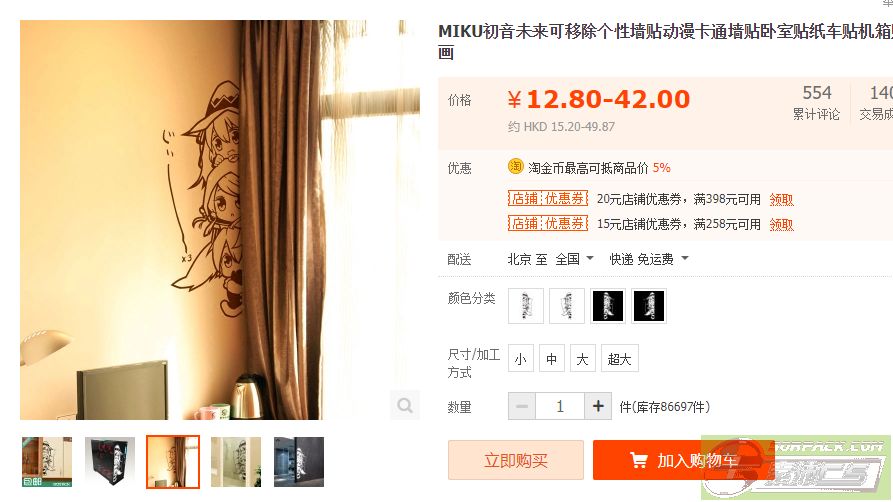Select size option 小
This screenshot has width=893, height=502.
click(521, 358)
